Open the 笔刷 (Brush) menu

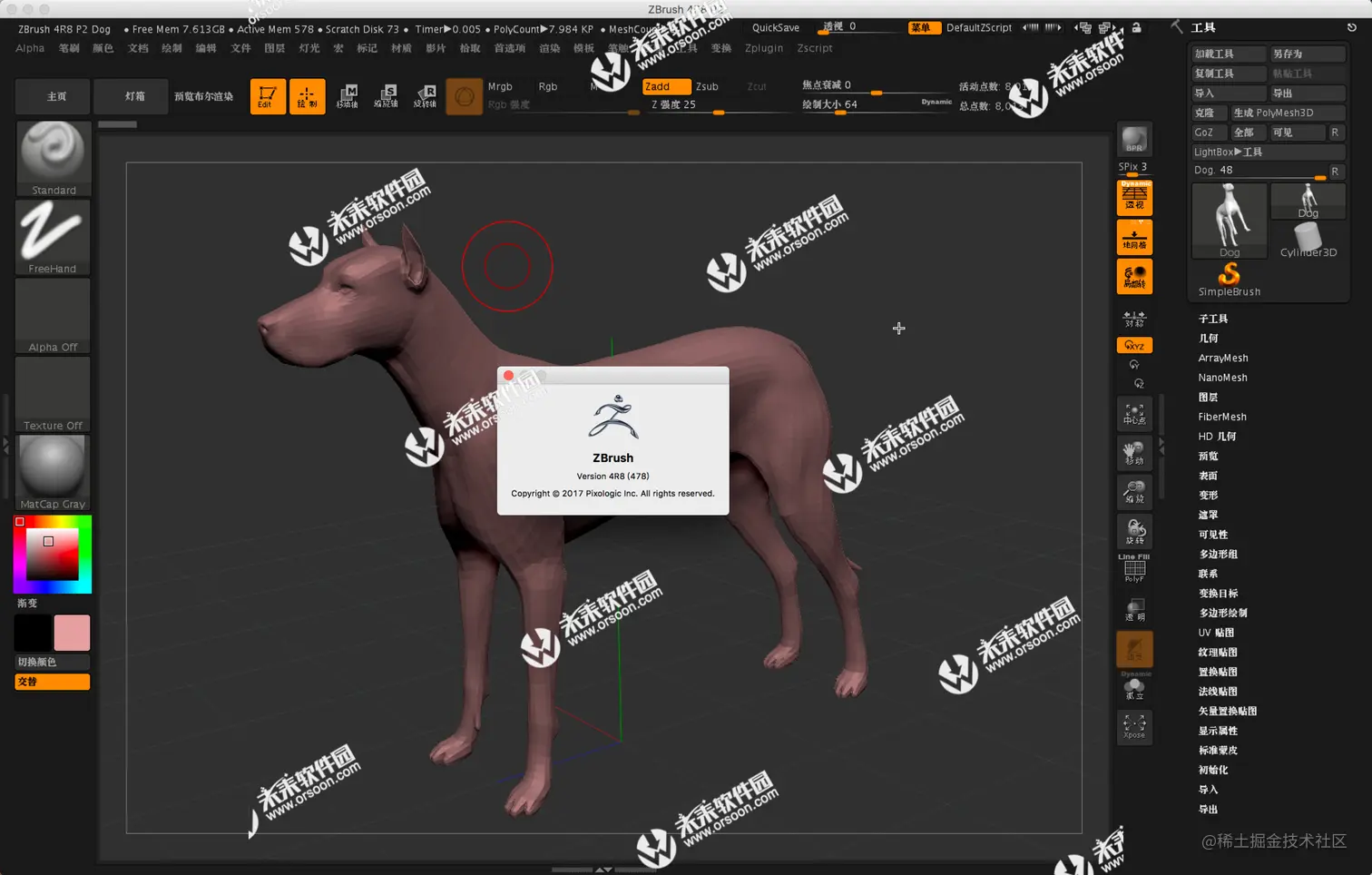tap(69, 48)
